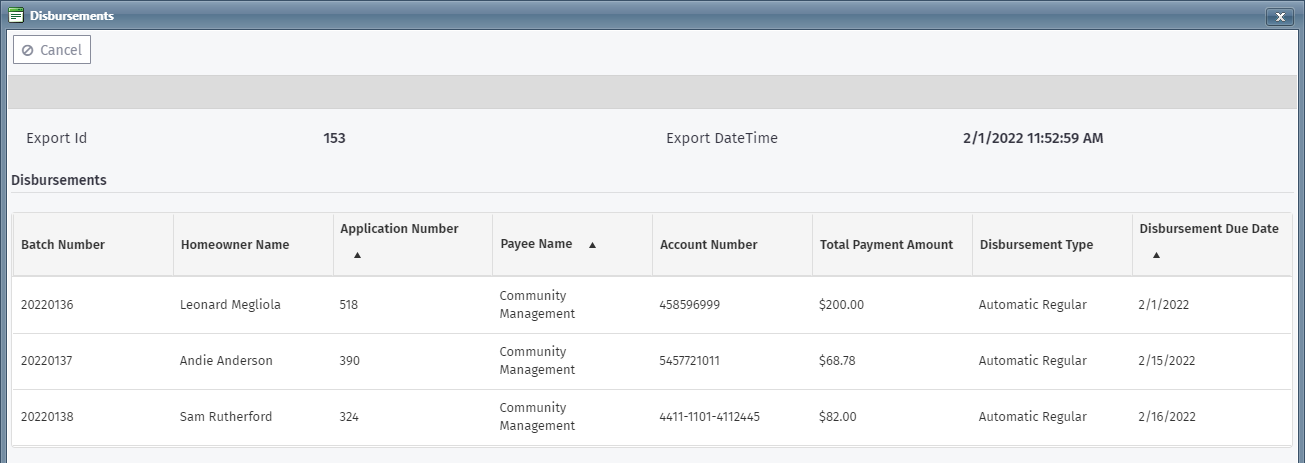The height and width of the screenshot is (463, 1305).
Task: Click Disbursement Due Date sort arrow
Action: point(1156,255)
